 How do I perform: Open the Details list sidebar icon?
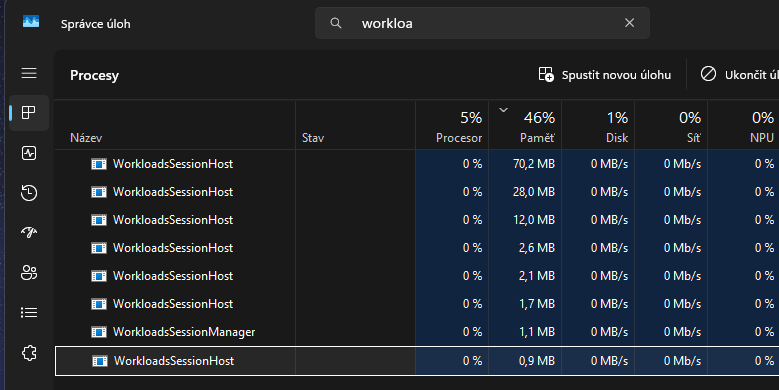click(29, 312)
